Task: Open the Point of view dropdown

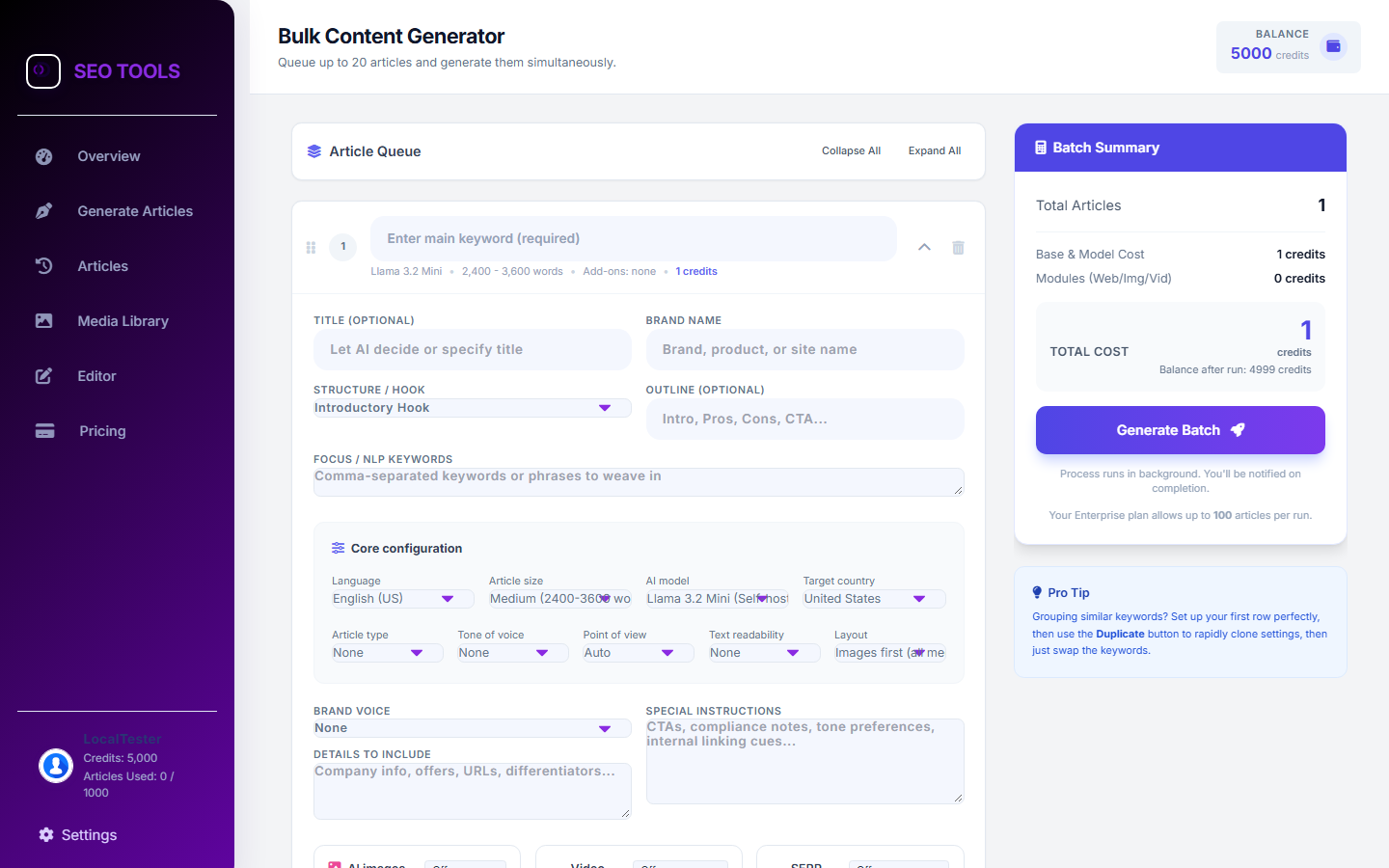Action: click(x=639, y=653)
